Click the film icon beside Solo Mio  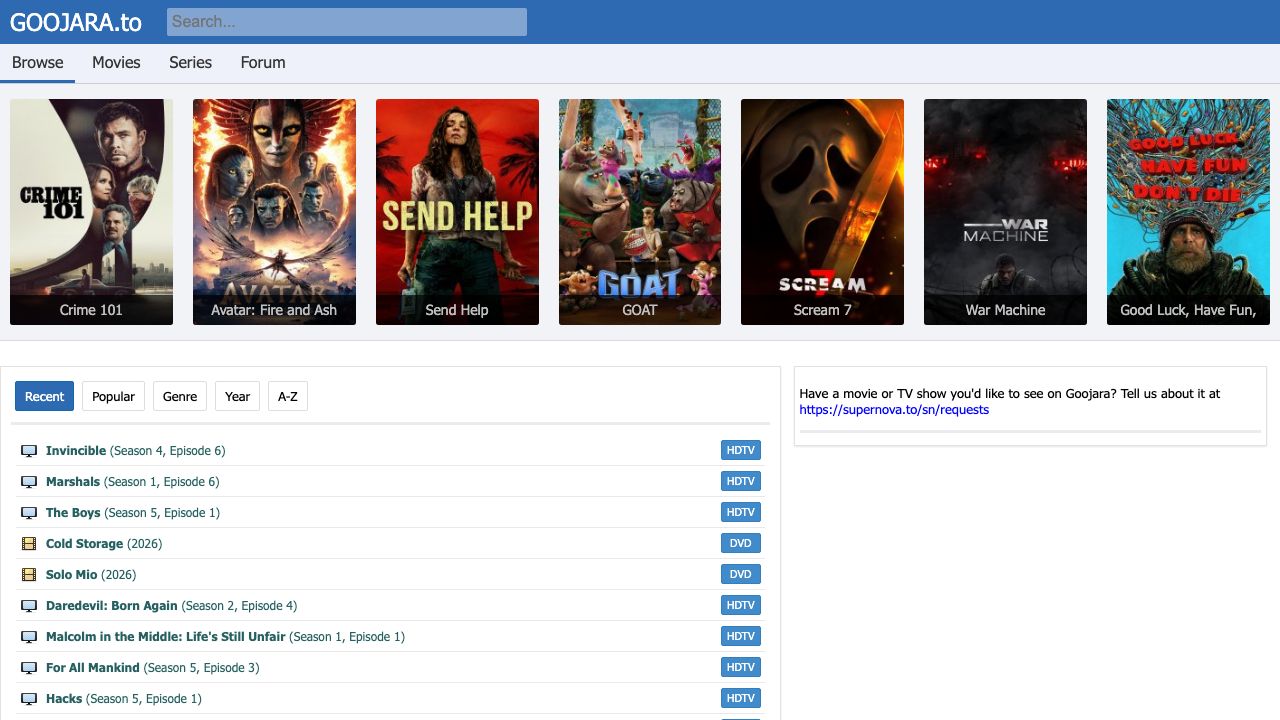click(x=29, y=575)
